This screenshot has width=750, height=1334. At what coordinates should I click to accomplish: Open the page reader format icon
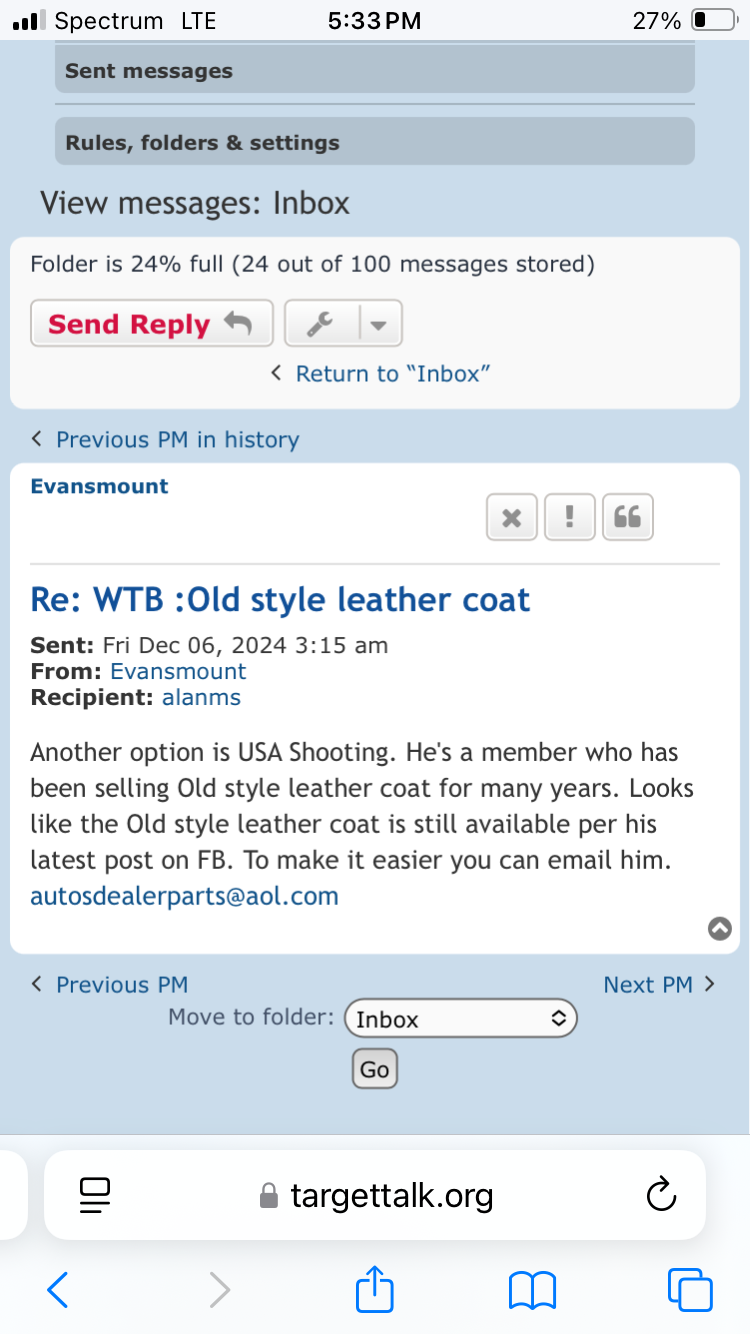point(95,1195)
